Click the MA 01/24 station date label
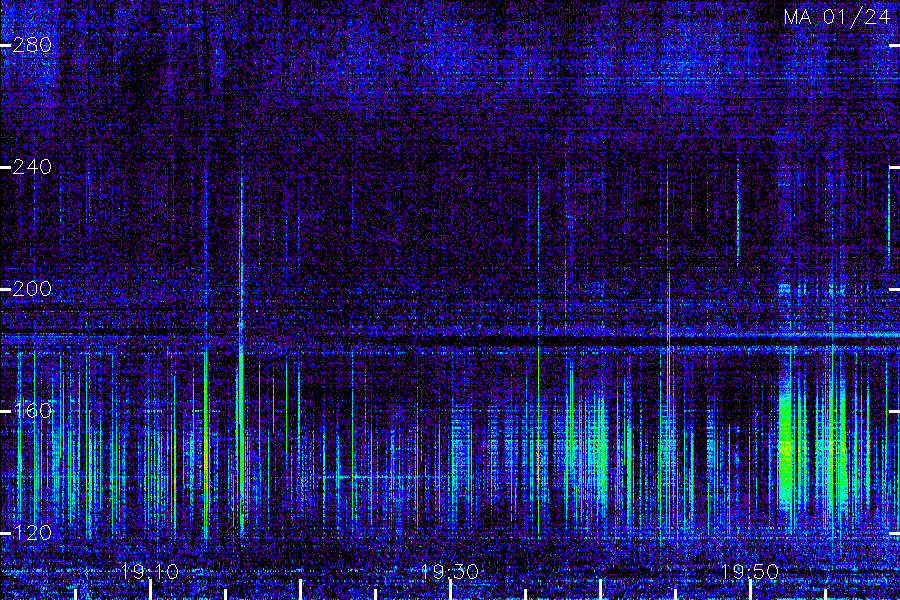This screenshot has height=600, width=900. click(x=836, y=17)
